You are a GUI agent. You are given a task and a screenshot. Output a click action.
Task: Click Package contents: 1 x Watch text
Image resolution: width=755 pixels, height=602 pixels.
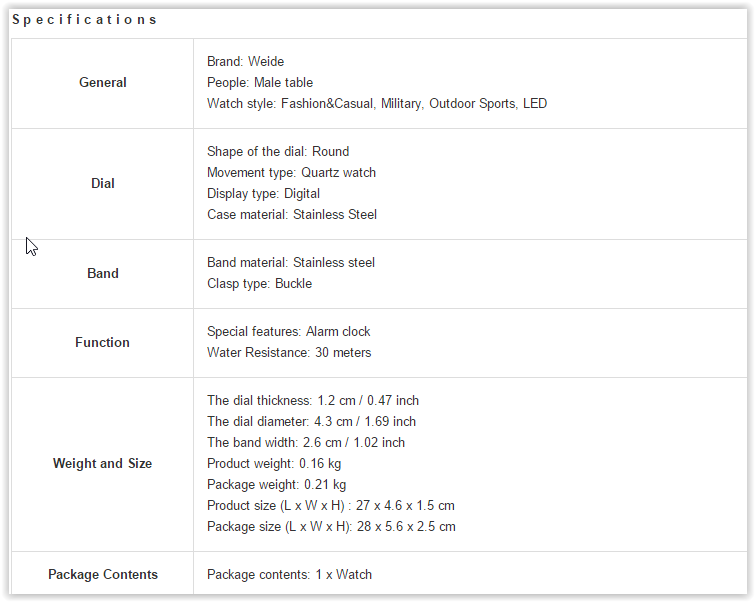pyautogui.click(x=289, y=575)
